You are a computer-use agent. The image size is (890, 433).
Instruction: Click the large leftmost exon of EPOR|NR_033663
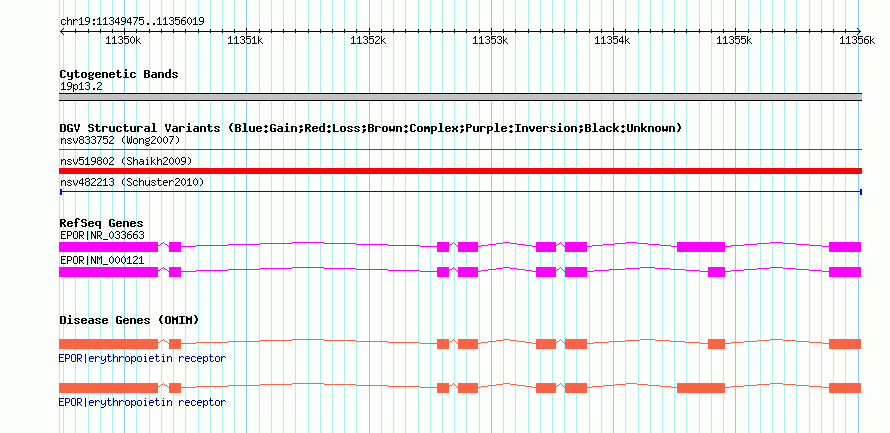click(x=108, y=247)
